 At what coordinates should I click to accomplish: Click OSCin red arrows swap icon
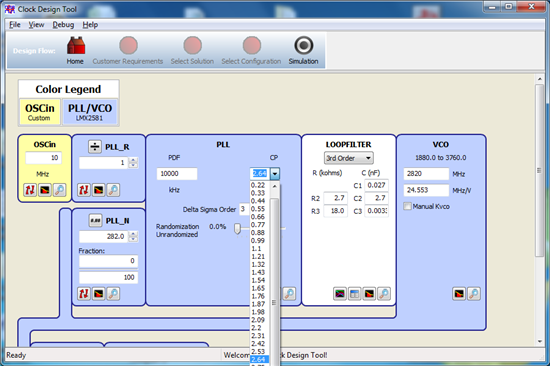point(30,190)
